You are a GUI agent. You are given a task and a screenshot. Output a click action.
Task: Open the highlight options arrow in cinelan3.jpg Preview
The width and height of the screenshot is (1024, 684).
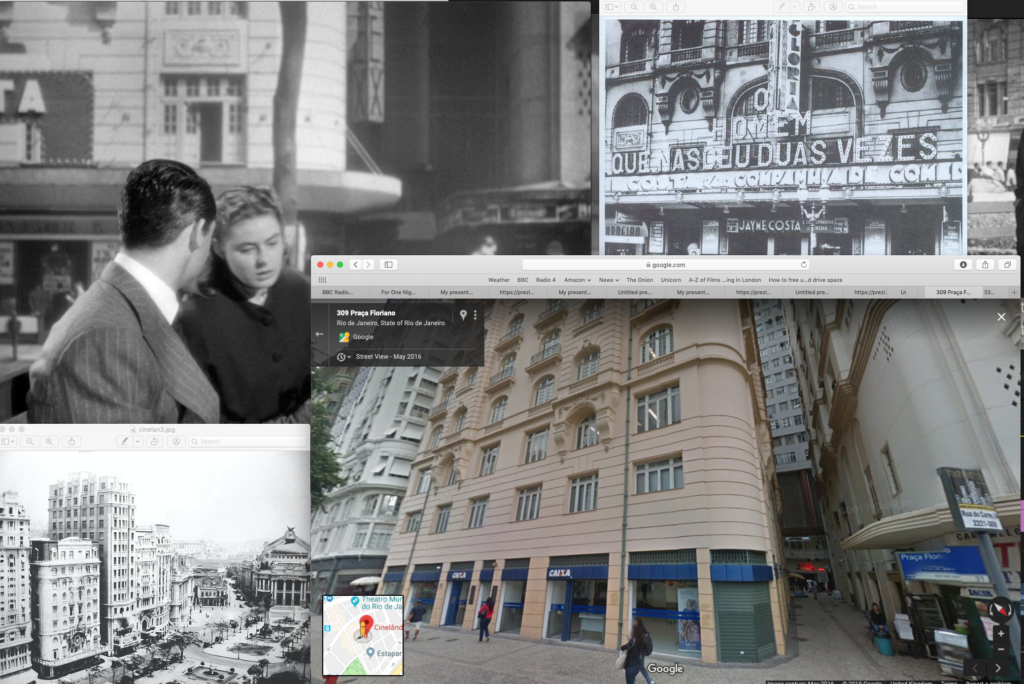click(x=138, y=442)
